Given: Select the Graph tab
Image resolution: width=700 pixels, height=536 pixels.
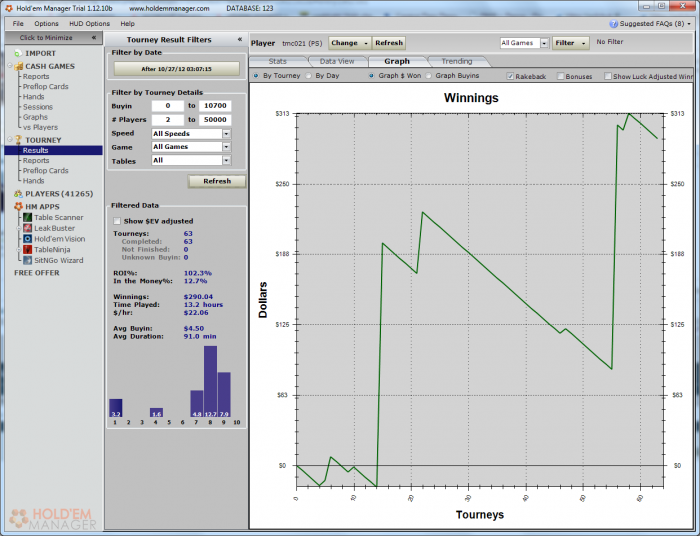Looking at the screenshot, I should (x=397, y=61).
